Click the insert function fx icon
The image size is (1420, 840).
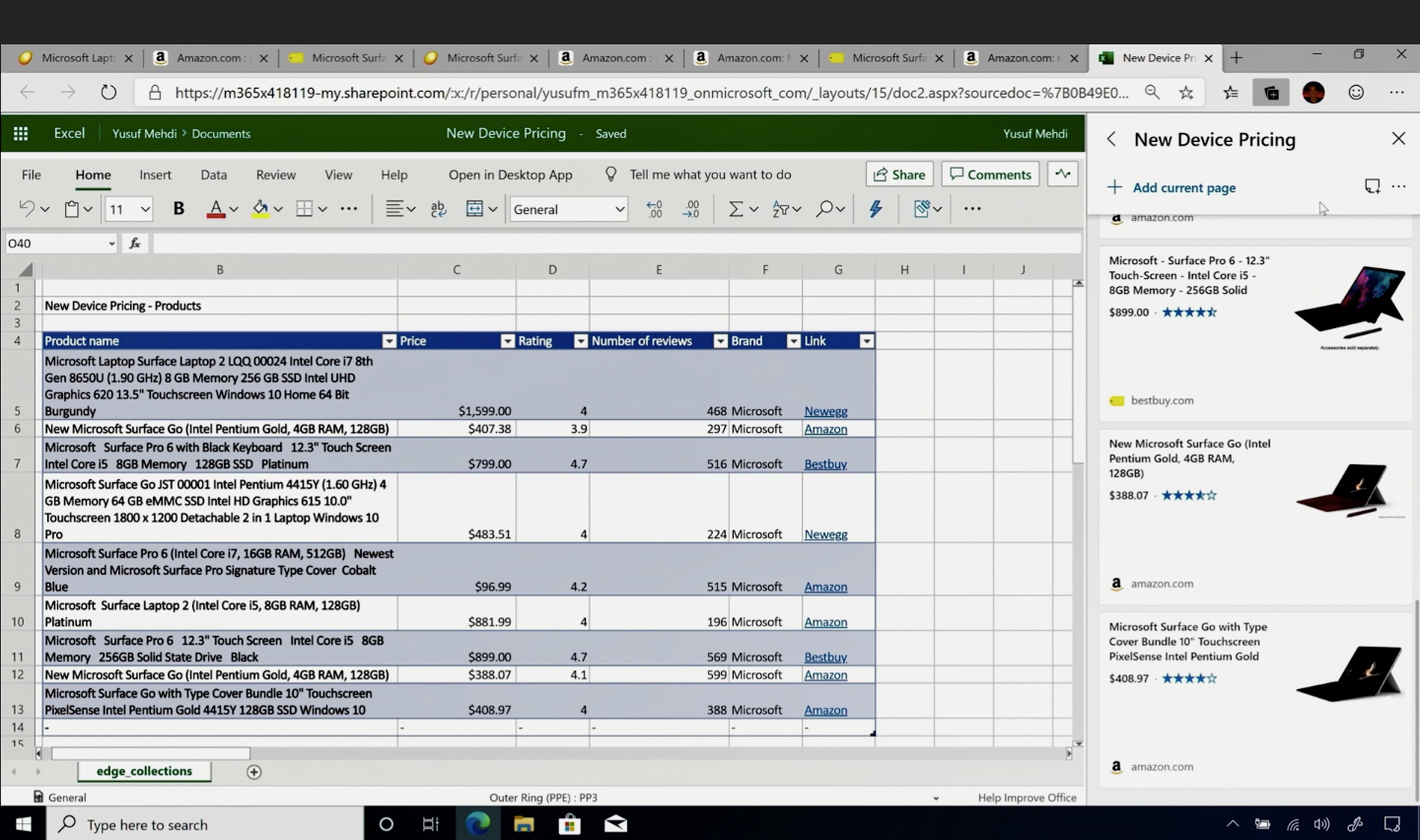[135, 244]
